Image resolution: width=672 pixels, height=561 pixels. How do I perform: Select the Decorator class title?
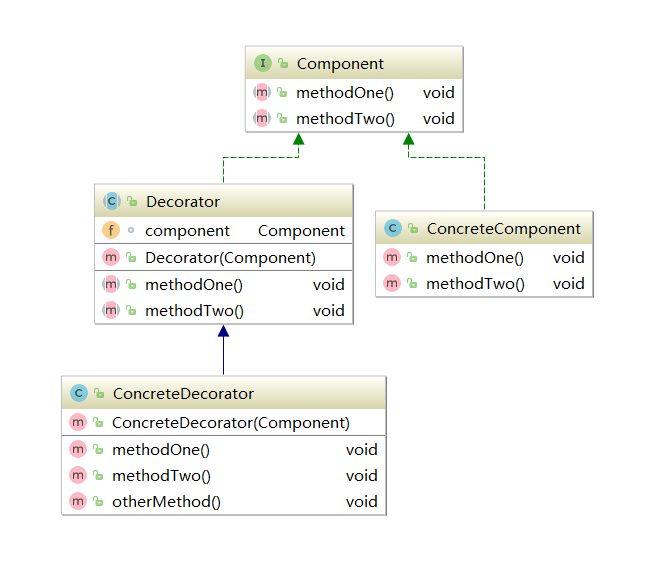click(183, 202)
